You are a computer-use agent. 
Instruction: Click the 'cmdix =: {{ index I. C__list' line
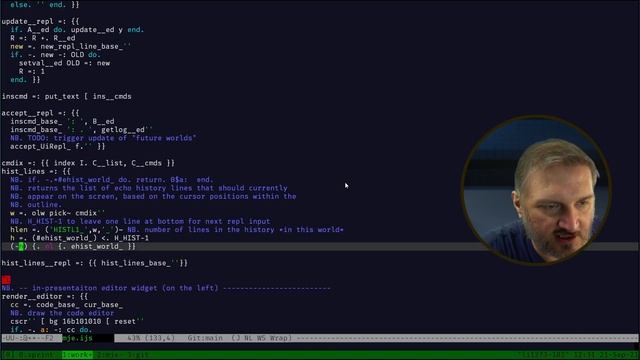tap(88, 163)
